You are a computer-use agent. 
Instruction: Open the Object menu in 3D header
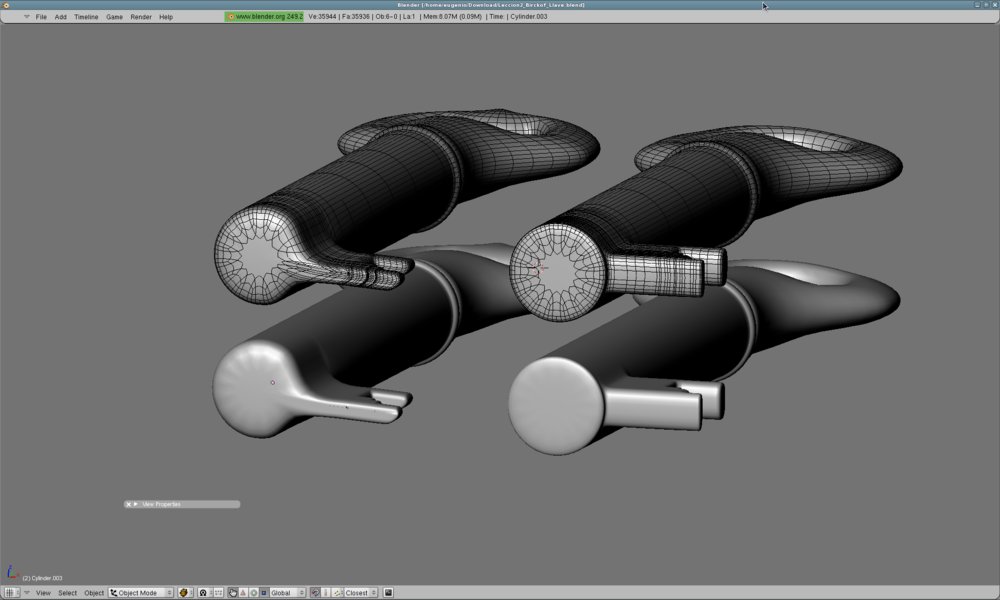[94, 593]
